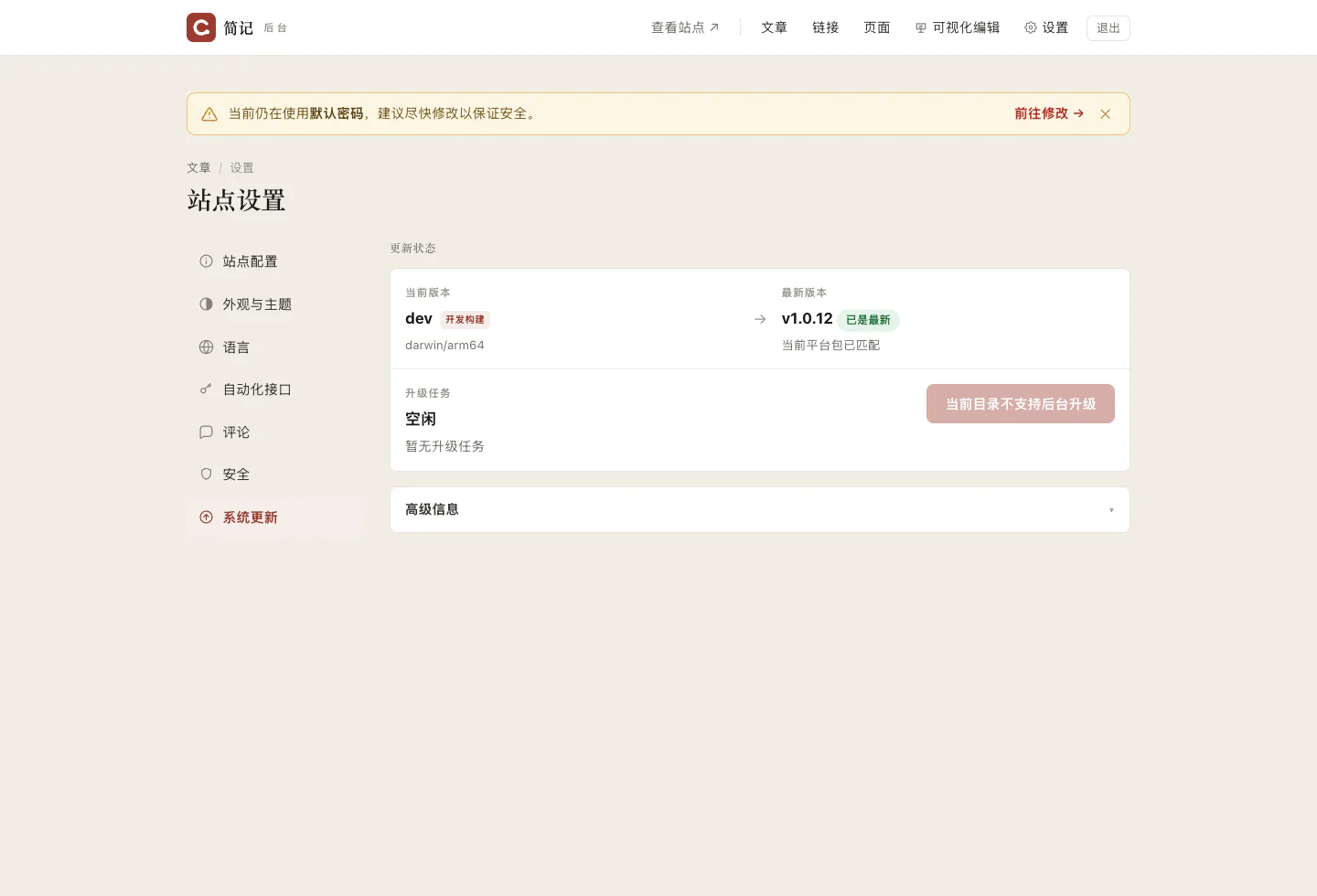Click the arrow between current and latest version
Screen dimensions: 1317x896
760,319
